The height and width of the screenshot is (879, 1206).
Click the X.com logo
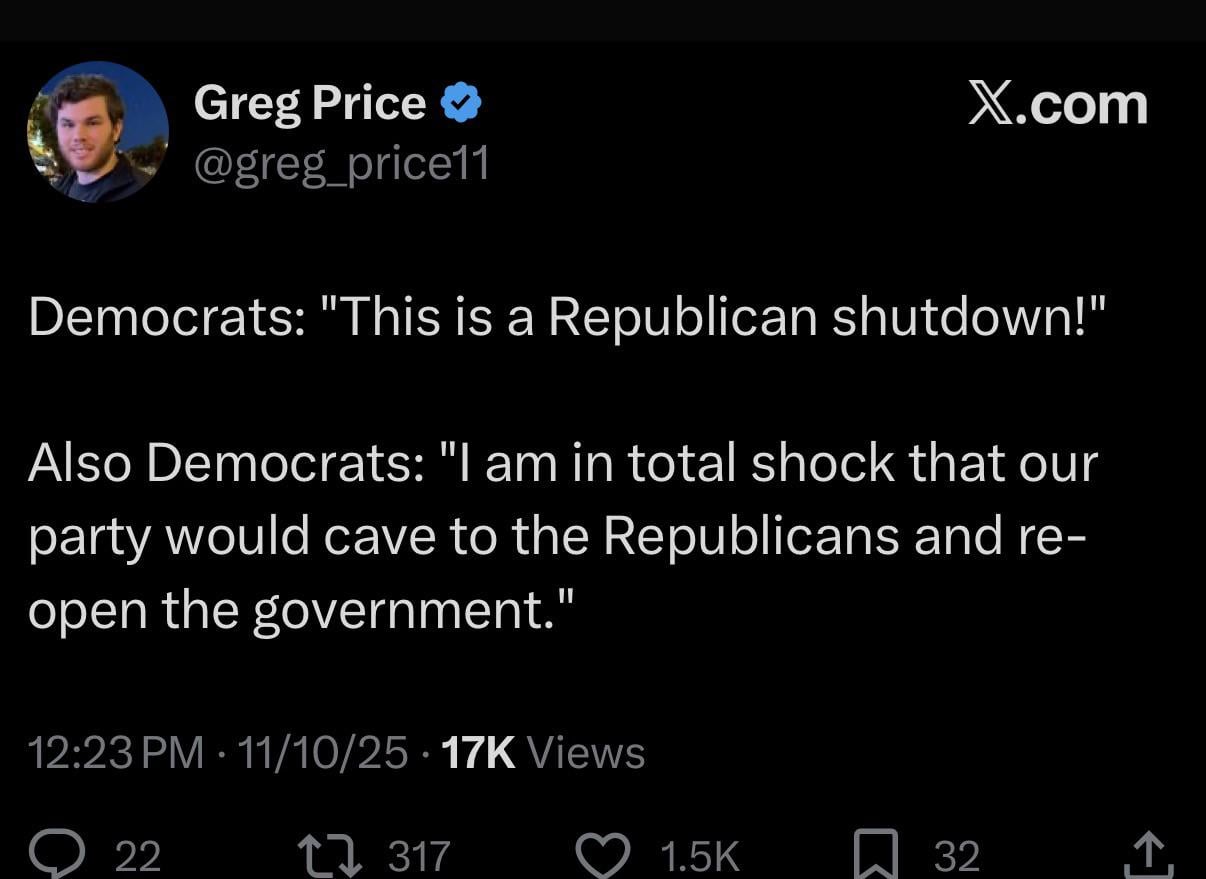pyautogui.click(x=1058, y=104)
